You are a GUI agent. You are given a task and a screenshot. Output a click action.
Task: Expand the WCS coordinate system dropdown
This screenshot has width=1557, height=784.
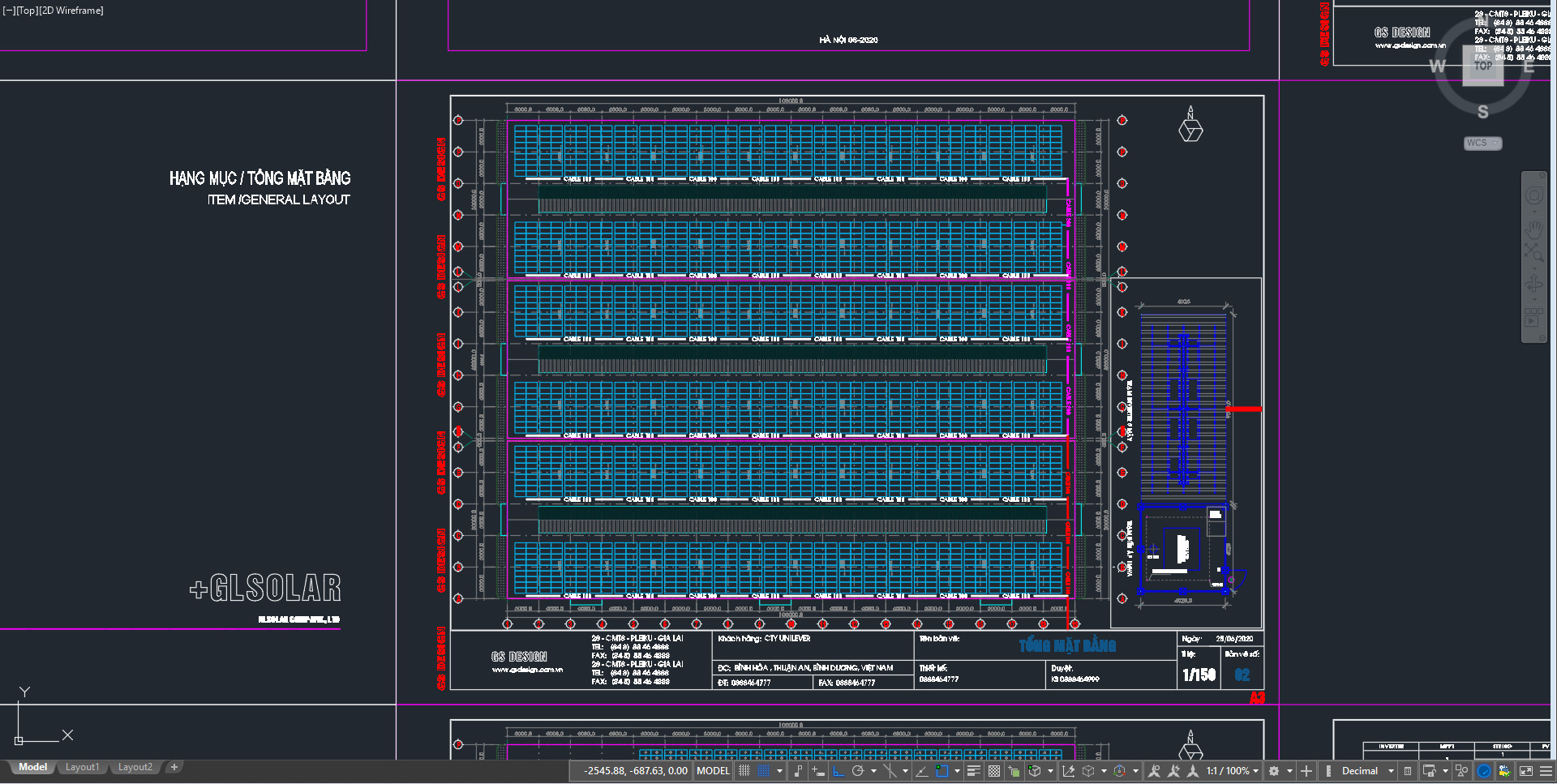pos(1482,144)
